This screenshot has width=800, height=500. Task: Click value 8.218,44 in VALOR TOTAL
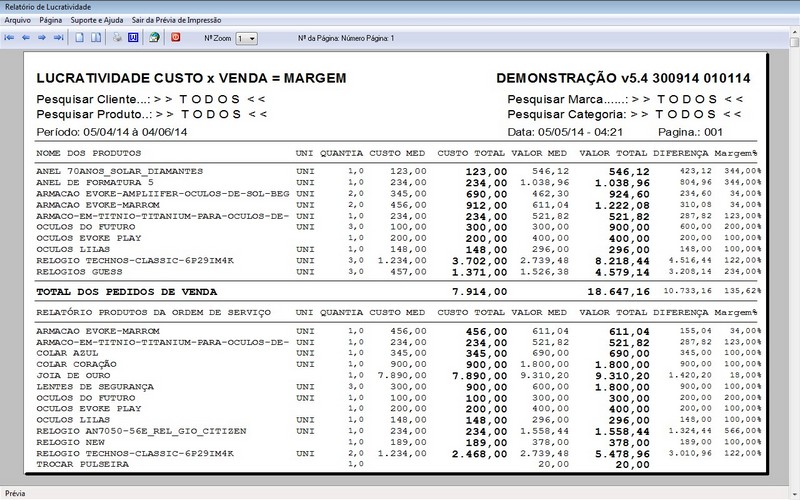click(622, 261)
